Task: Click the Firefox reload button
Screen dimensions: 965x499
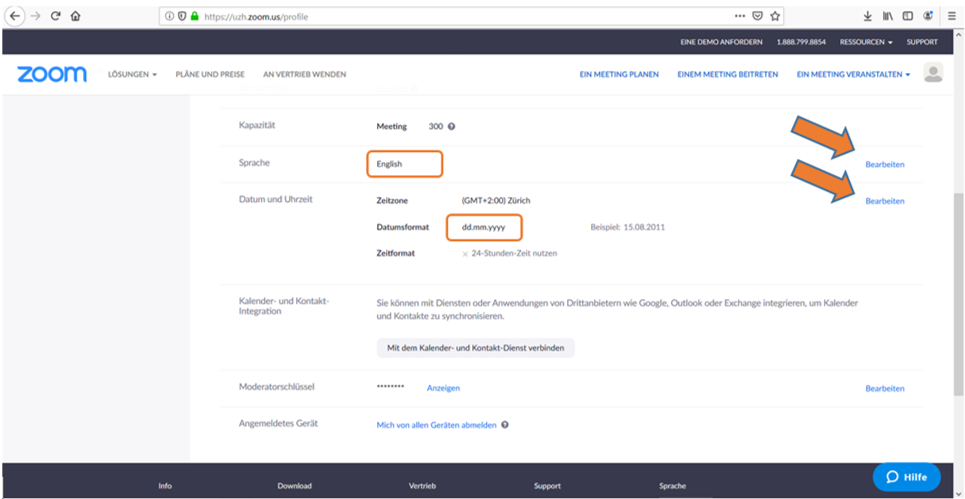Action: pyautogui.click(x=55, y=16)
